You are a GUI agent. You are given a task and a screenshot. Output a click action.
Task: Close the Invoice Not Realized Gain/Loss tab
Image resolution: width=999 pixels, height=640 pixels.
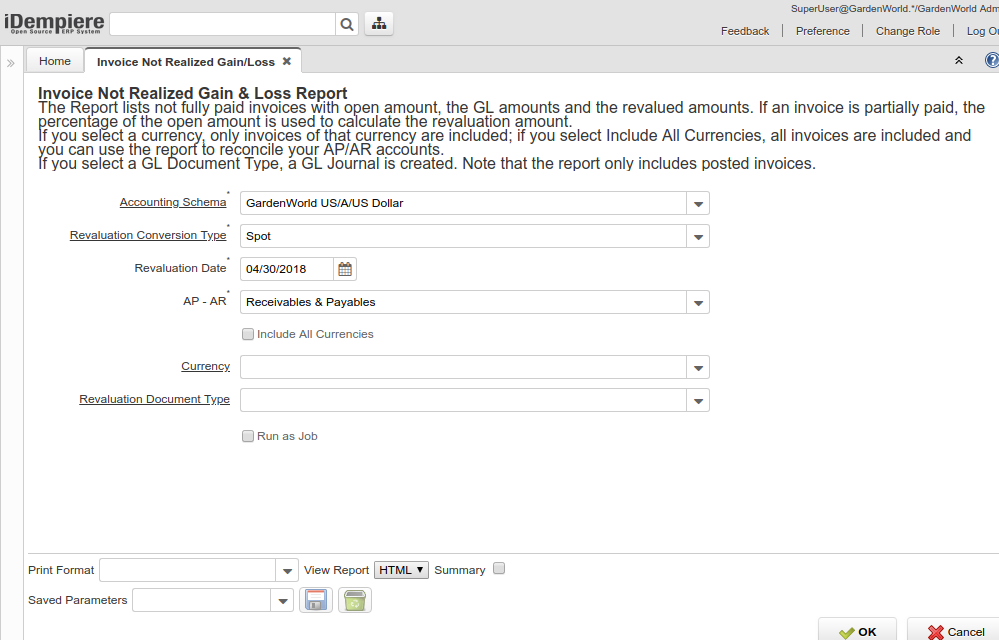point(287,62)
